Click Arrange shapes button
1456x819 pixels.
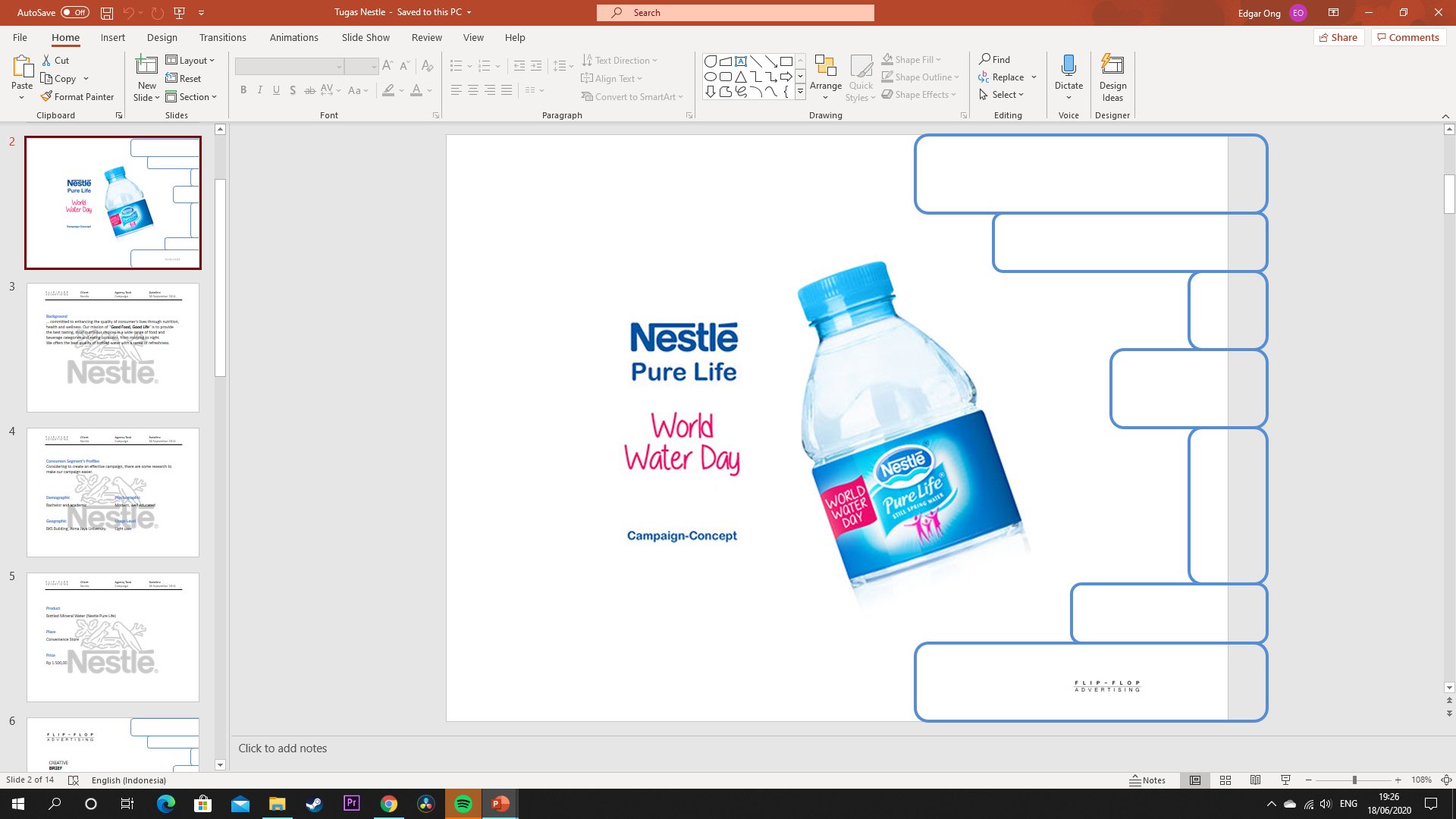826,77
